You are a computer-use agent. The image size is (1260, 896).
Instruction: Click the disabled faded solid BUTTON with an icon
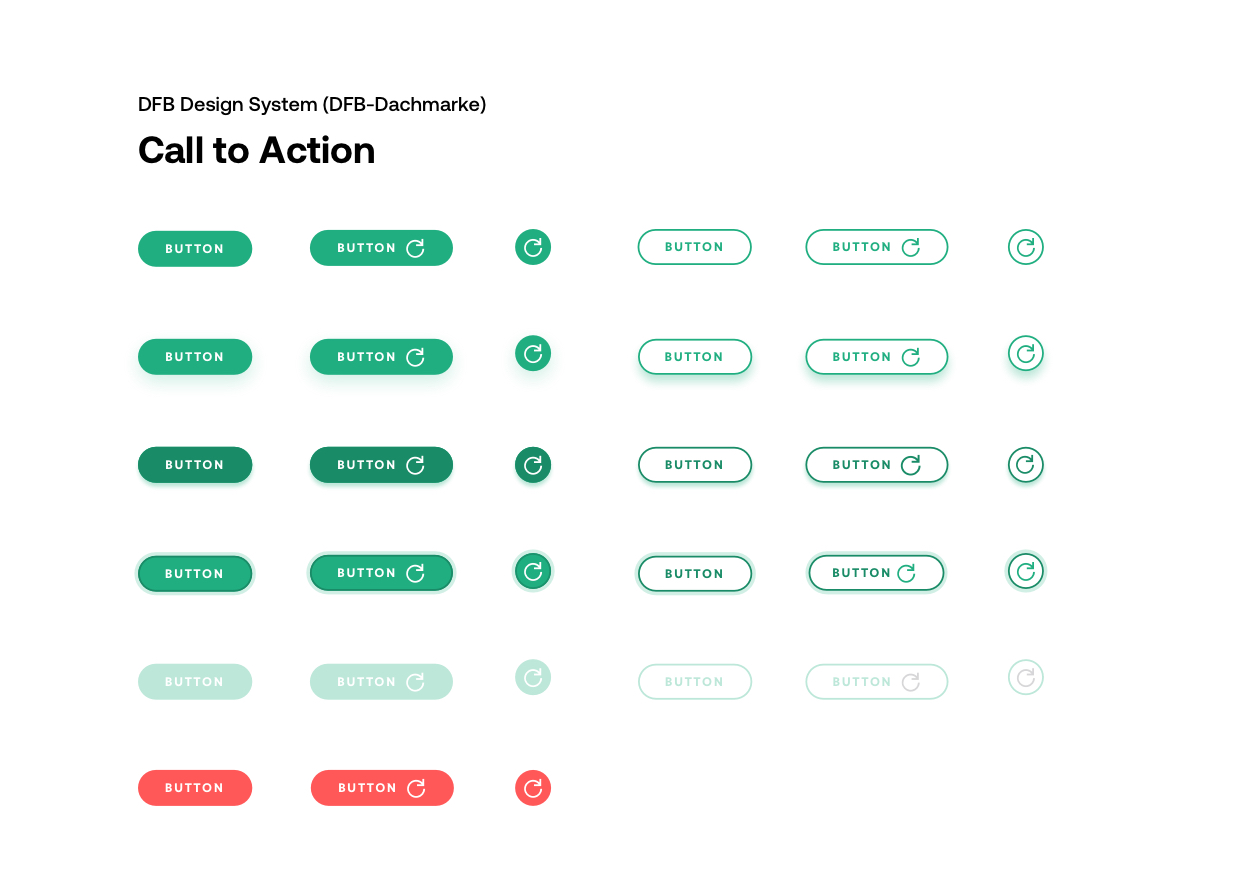click(x=381, y=682)
